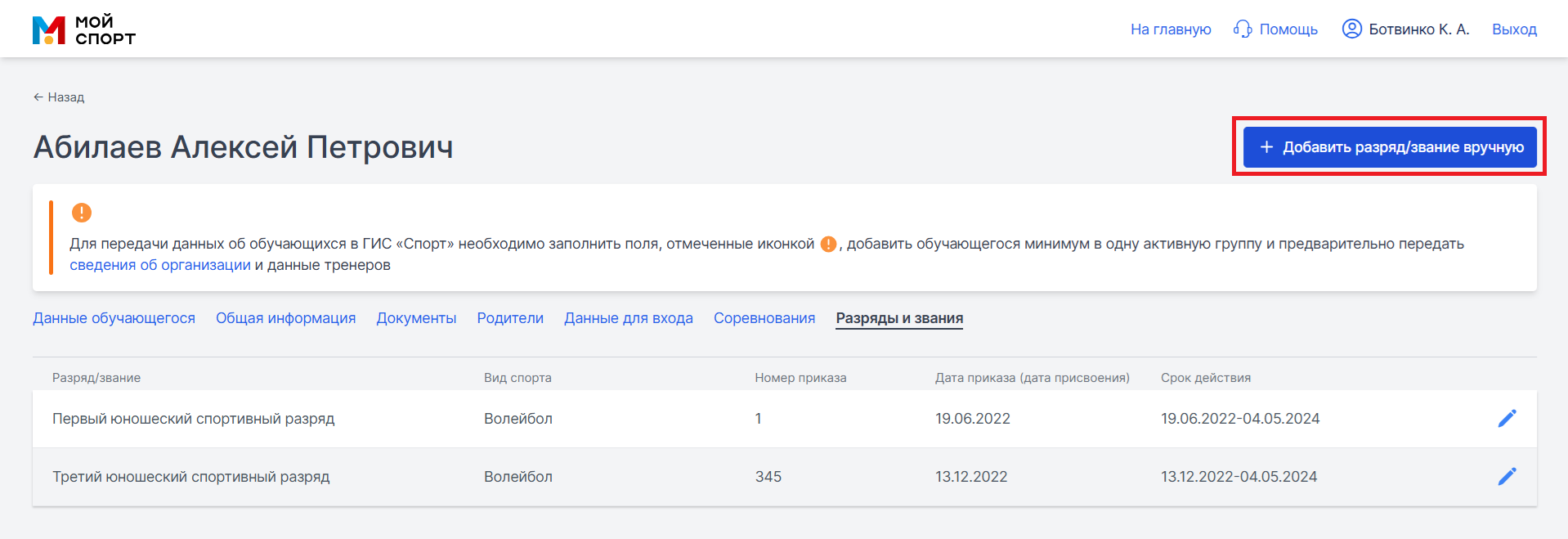
Task: Click the plus icon on the add button
Action: pos(1266,147)
